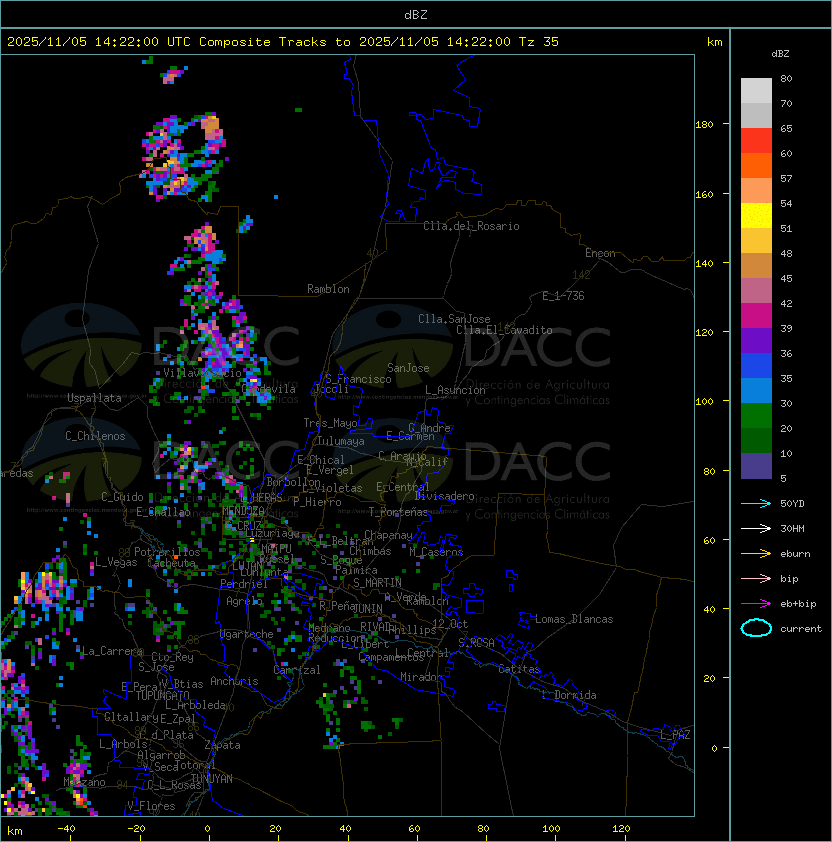The width and height of the screenshot is (832, 842).
Task: Click the 'V_Flores' map label
Action: click(151, 806)
